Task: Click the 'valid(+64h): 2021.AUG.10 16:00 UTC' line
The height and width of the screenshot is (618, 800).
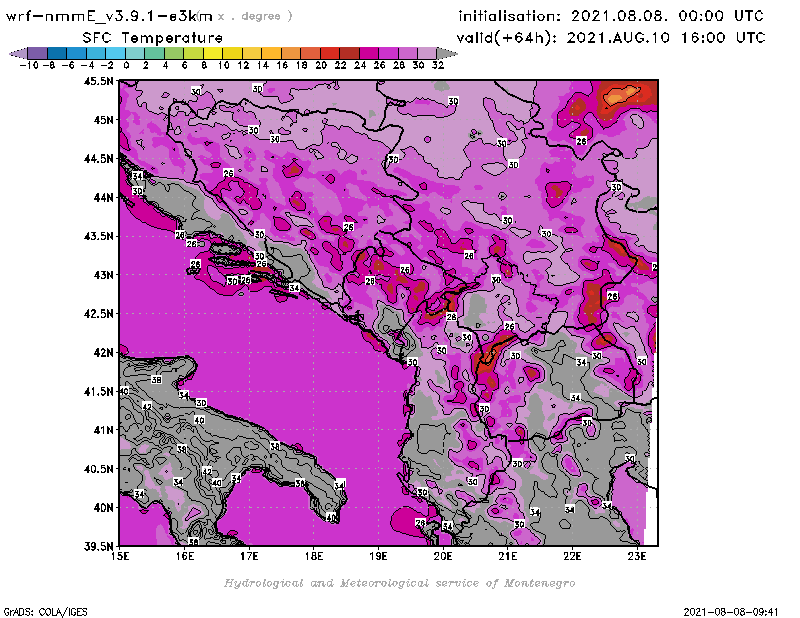Action: tap(611, 38)
